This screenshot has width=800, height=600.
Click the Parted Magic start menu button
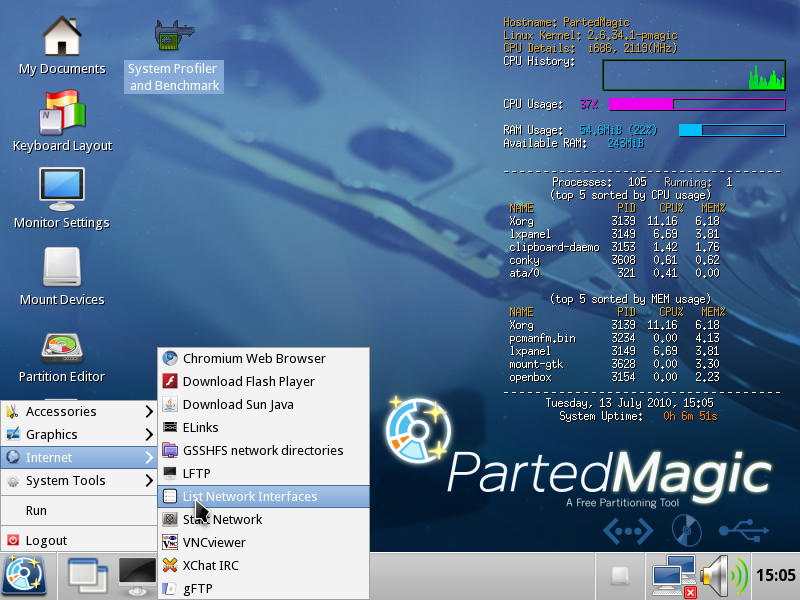tap(23, 576)
